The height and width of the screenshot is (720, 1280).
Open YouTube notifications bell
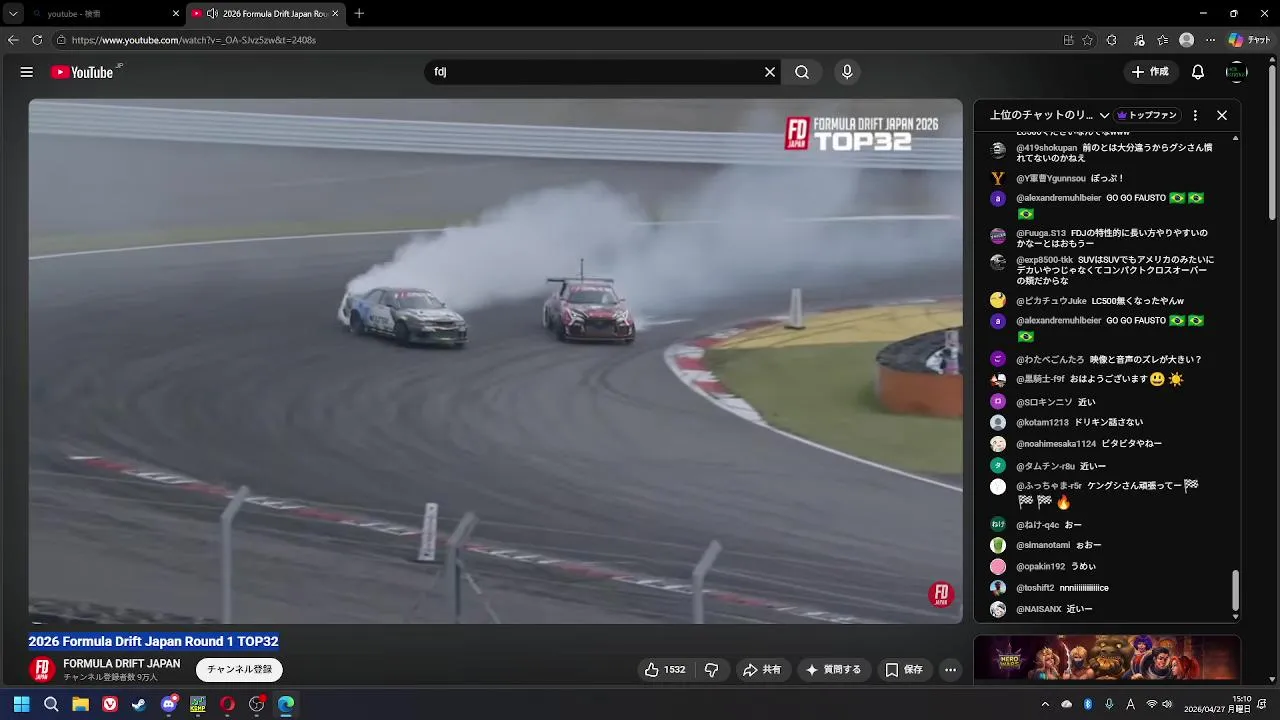[1198, 72]
